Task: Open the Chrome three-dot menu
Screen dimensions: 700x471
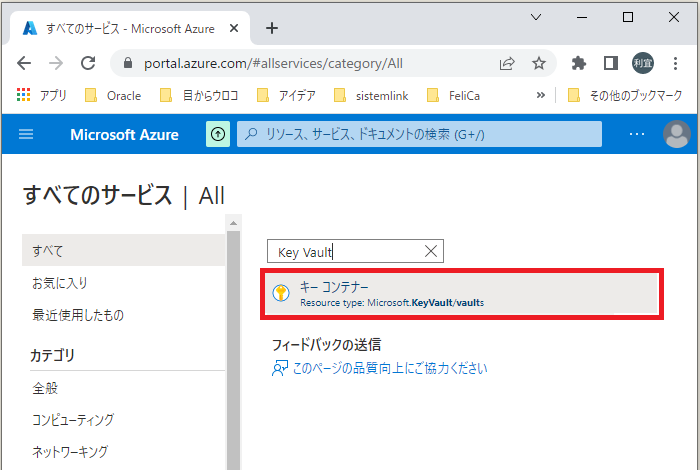Action: [x=675, y=63]
